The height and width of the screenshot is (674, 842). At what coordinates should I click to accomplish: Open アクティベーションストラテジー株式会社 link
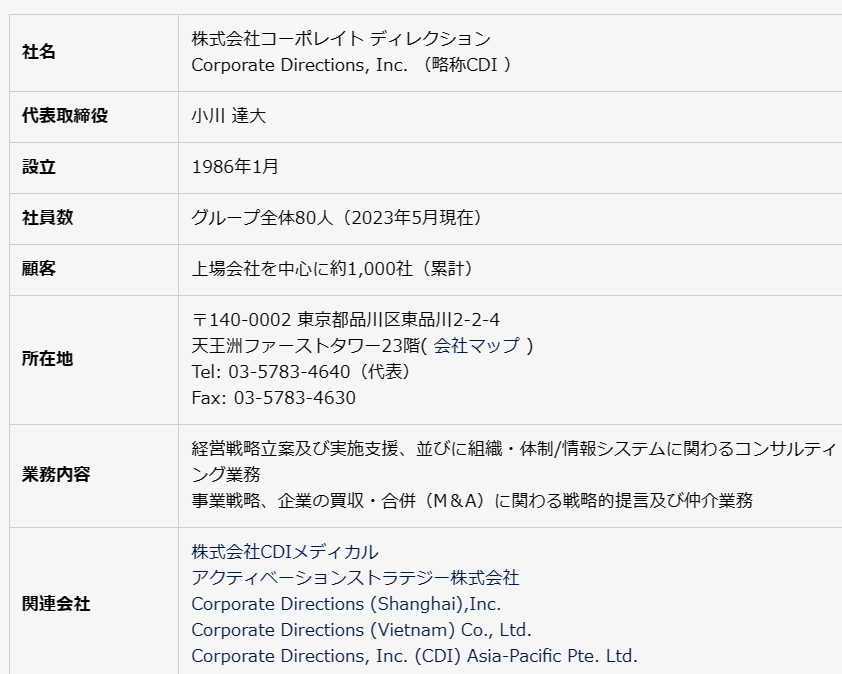355,578
